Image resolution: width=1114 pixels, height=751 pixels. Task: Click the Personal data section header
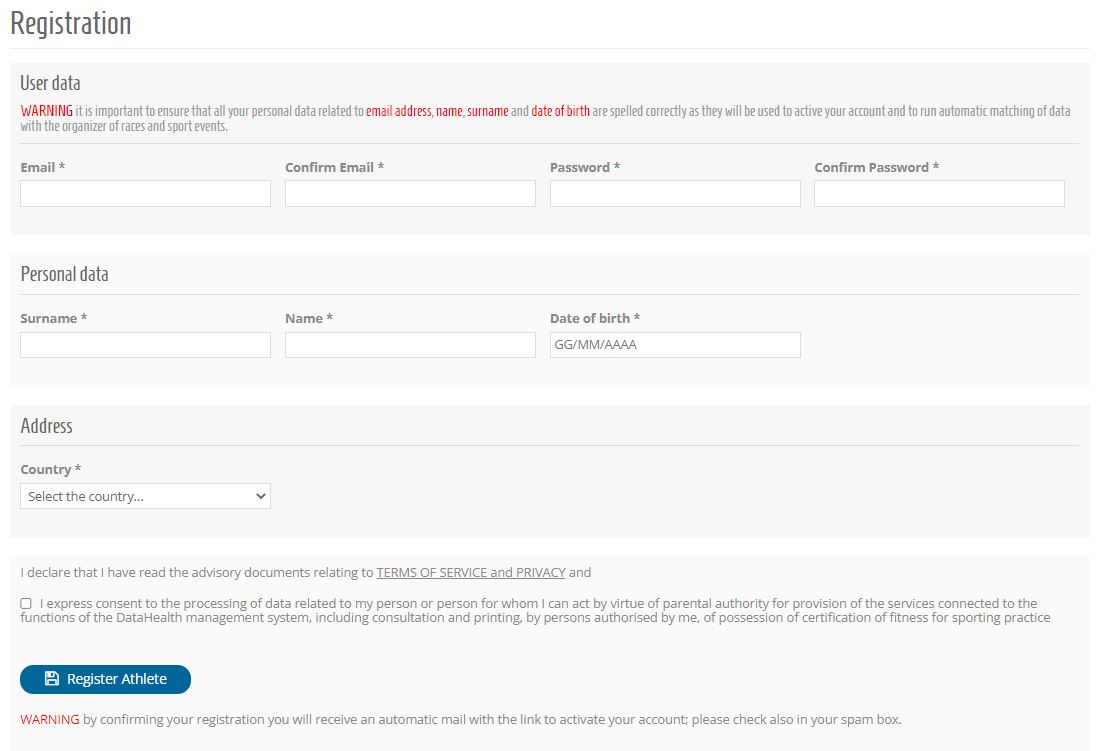click(x=63, y=274)
